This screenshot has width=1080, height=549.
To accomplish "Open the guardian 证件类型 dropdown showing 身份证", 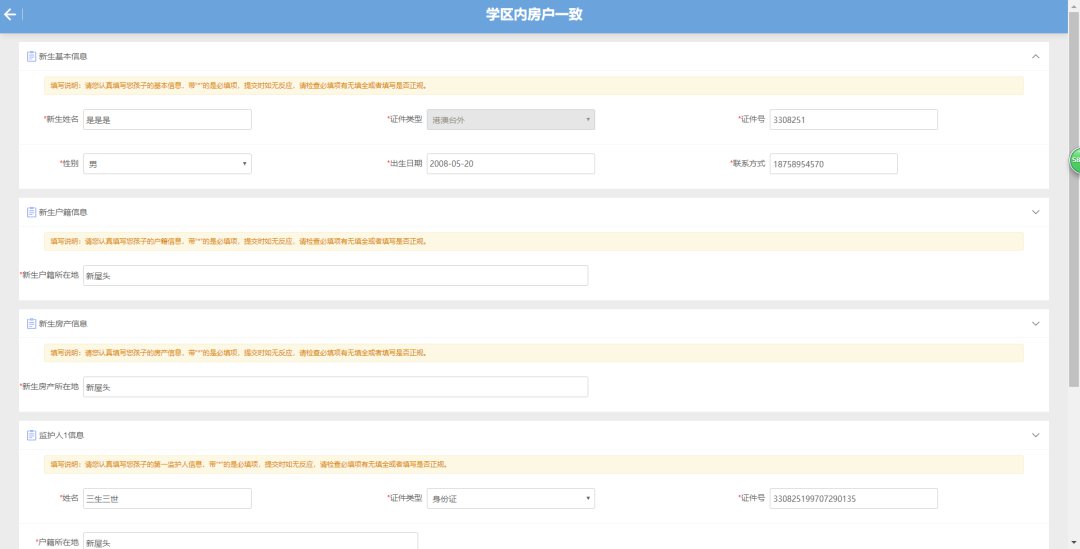I will [510, 498].
